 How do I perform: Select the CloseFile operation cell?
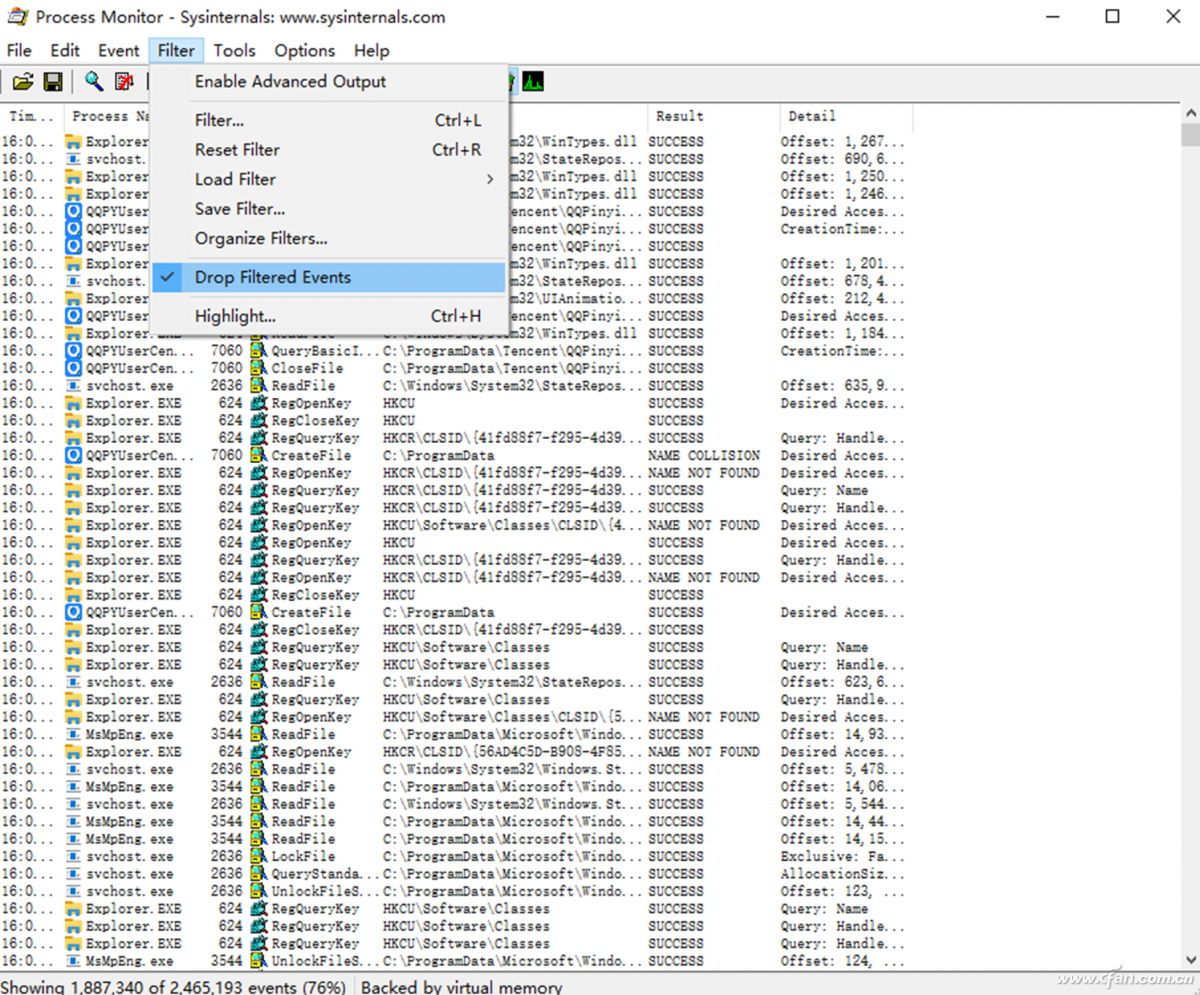pos(307,368)
